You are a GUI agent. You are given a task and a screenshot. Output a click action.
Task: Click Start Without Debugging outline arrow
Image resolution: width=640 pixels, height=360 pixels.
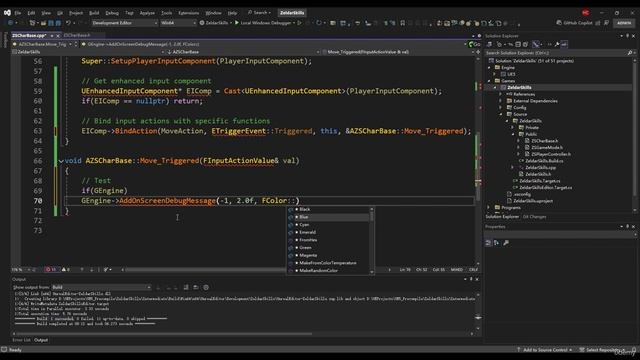click(300, 23)
